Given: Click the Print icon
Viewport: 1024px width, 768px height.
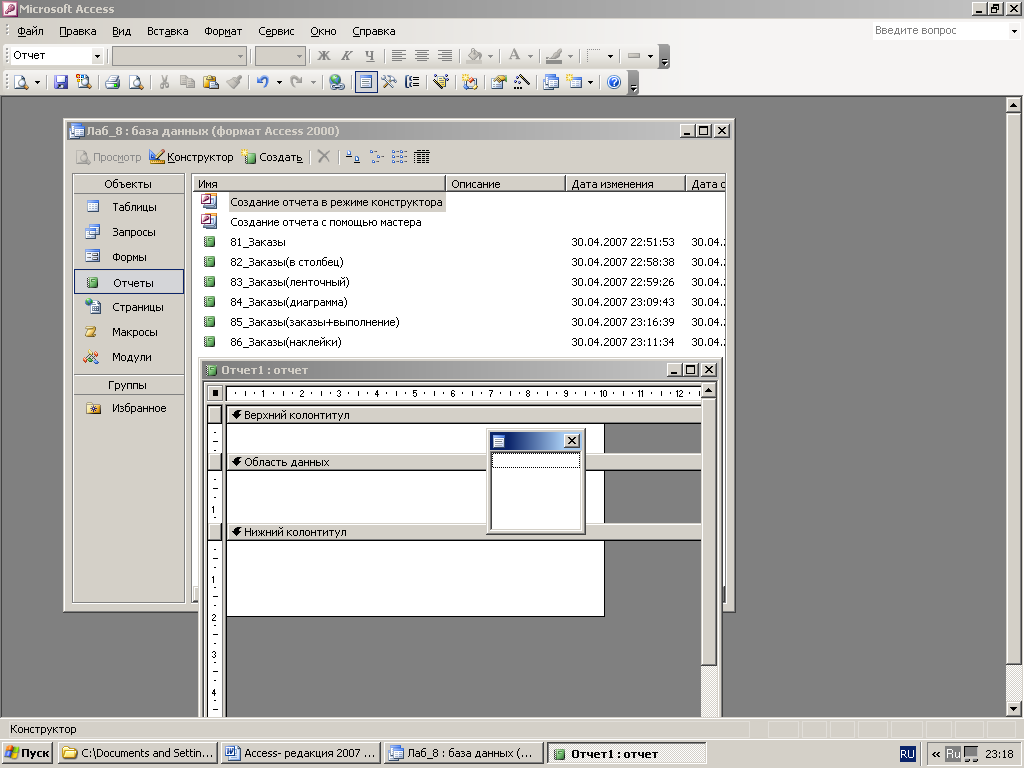Looking at the screenshot, I should 112,82.
